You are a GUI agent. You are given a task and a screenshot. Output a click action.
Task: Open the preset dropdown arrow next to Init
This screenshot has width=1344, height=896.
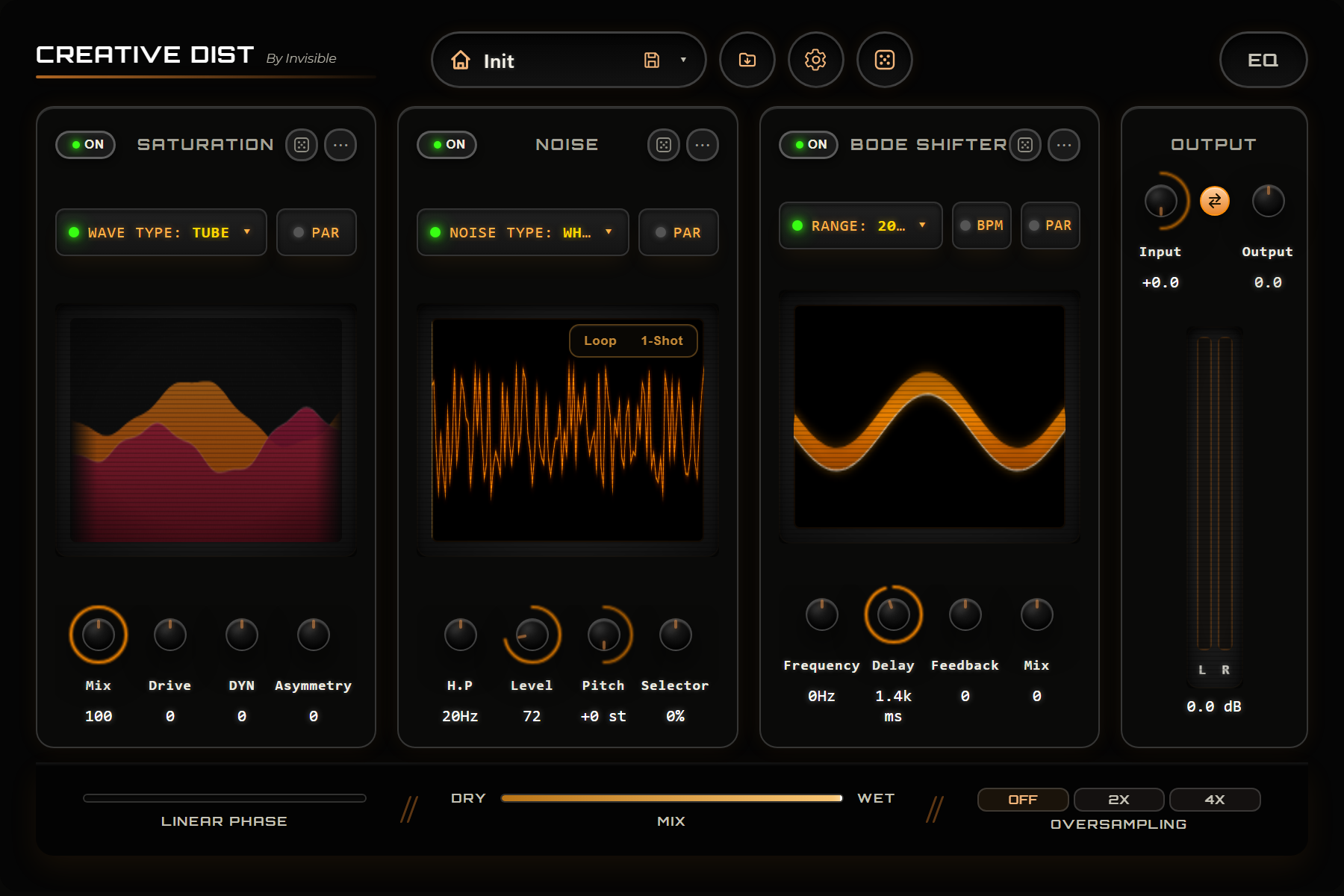pos(683,60)
